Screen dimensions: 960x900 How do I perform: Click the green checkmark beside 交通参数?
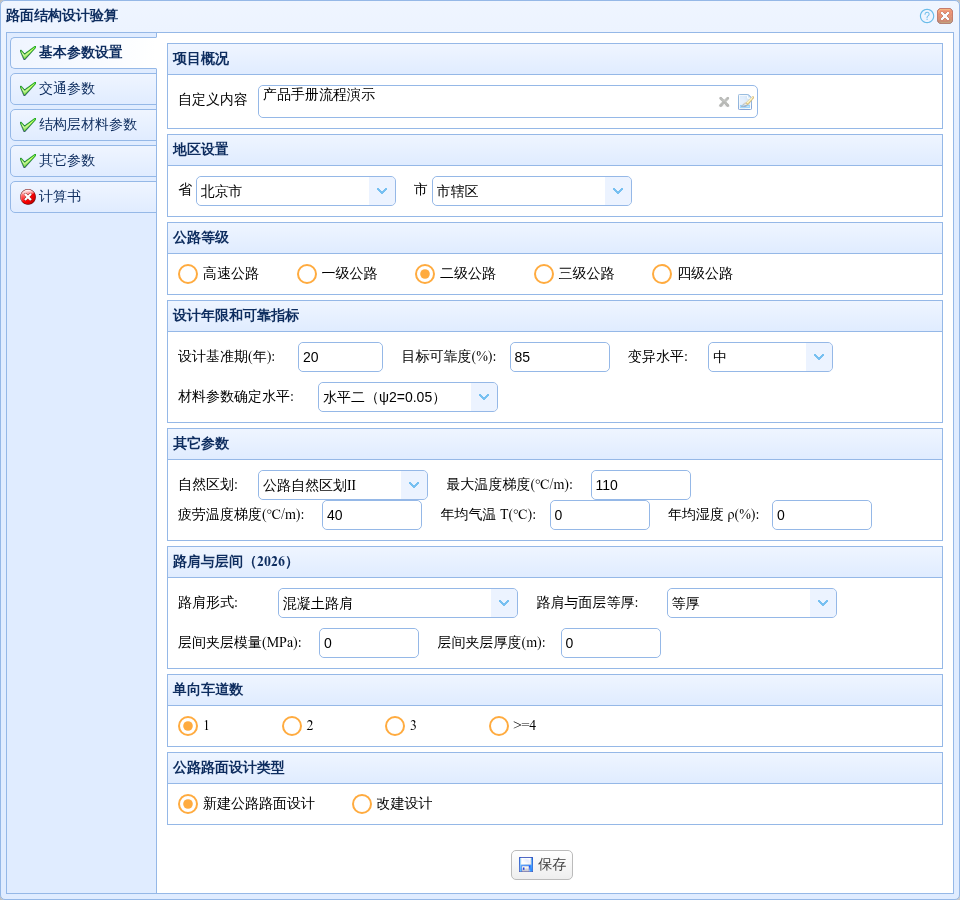click(28, 89)
